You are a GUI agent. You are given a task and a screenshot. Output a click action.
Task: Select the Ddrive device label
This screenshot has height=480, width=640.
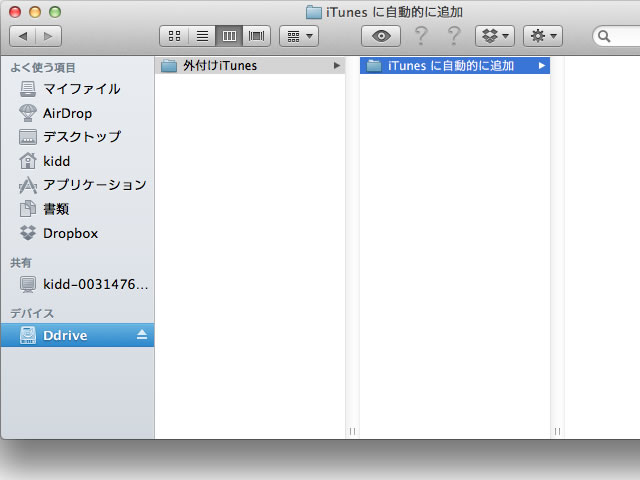(x=65, y=336)
